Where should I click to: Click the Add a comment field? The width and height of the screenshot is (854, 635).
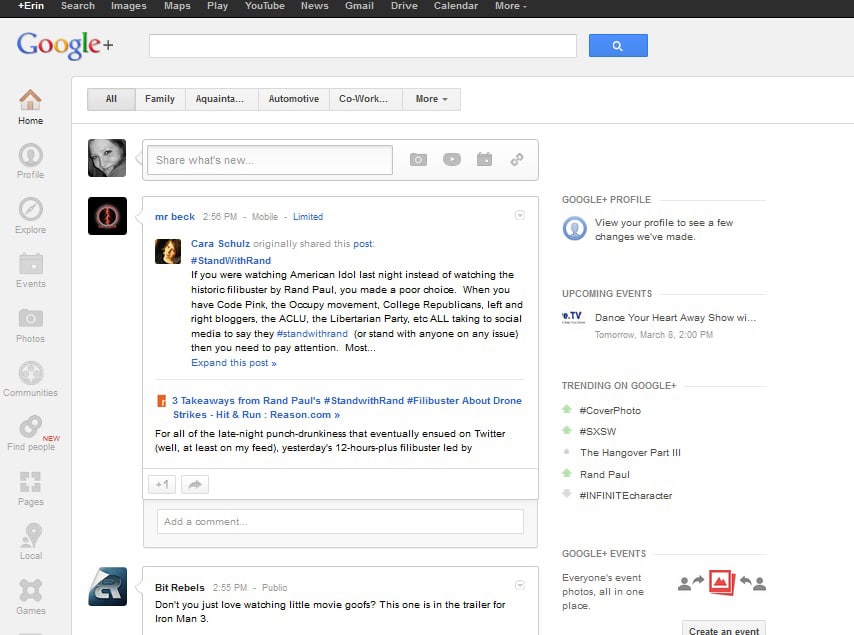point(340,521)
